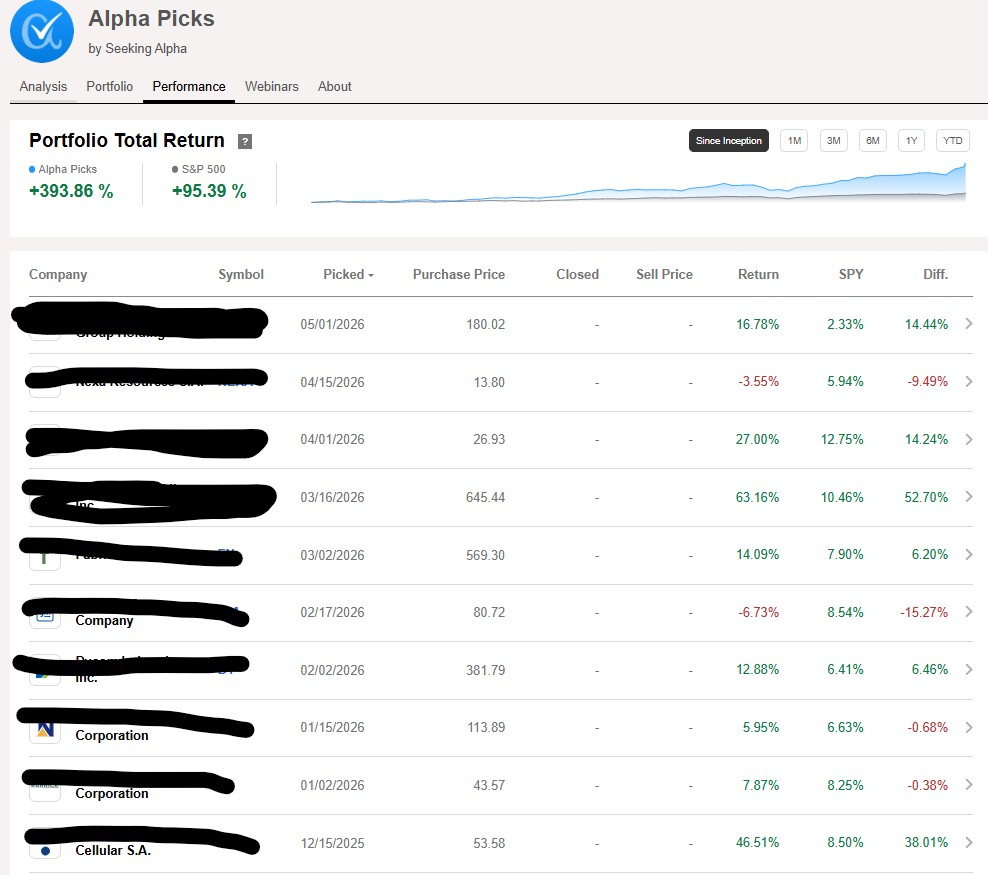
Task: Switch to the Portfolio tab
Action: (x=110, y=86)
